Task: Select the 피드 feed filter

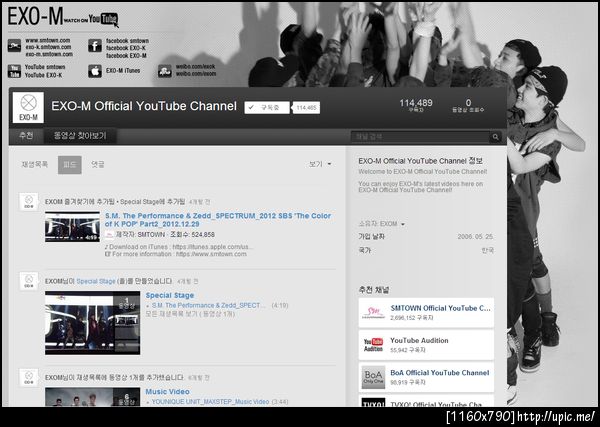Action: (70, 165)
